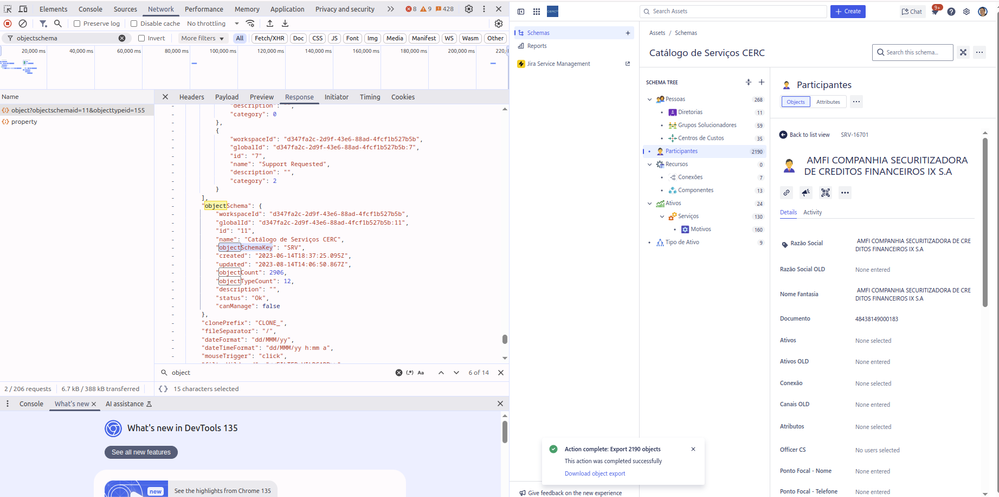Open DevTools settings gear
999x497 pixels.
pos(468,9)
